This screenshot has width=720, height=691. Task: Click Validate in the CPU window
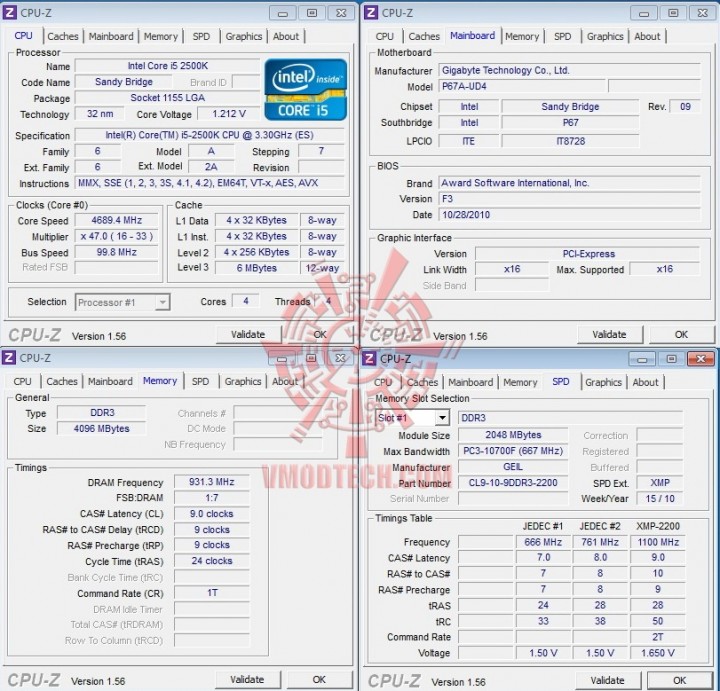pos(248,335)
